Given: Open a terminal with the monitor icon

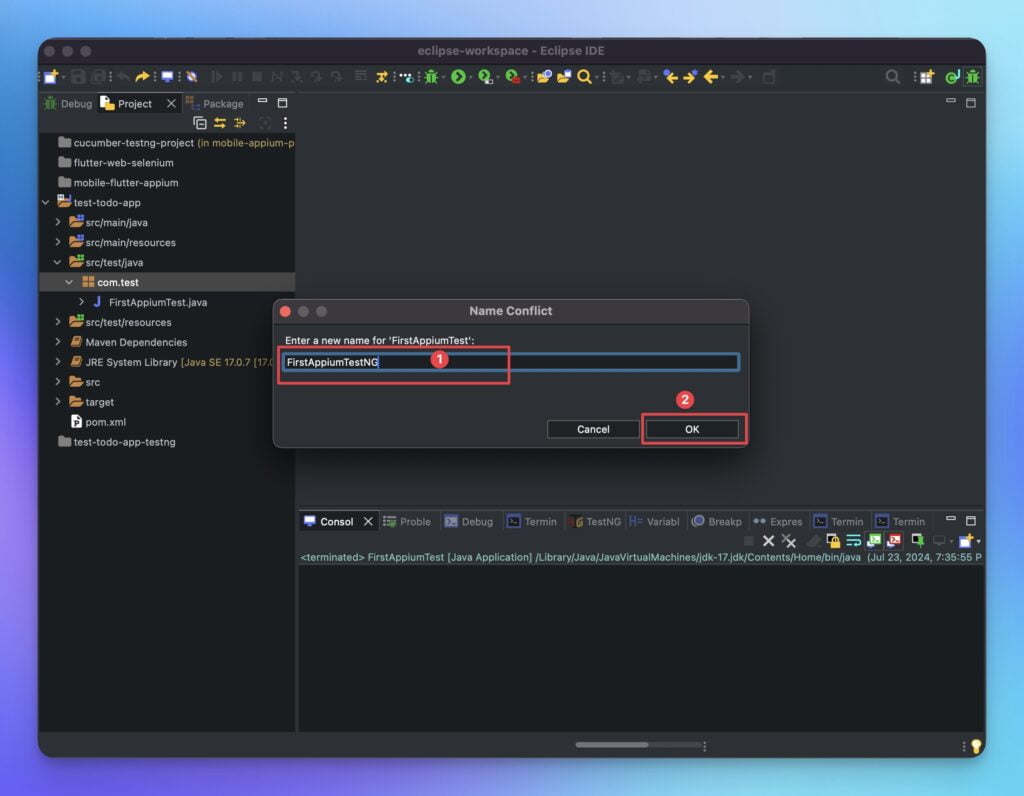Looking at the screenshot, I should tap(167, 77).
